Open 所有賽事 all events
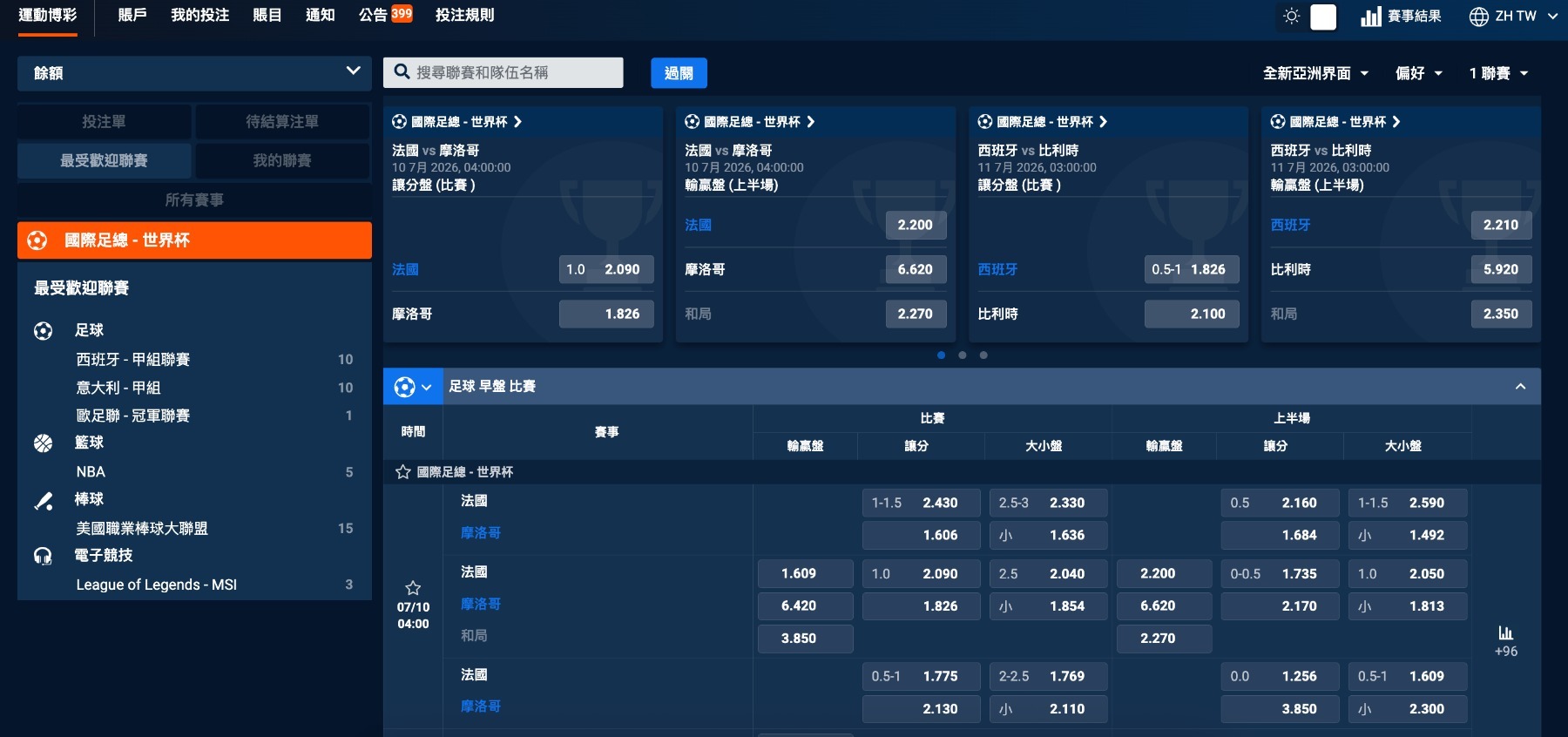This screenshot has height=737, width=1568. (x=194, y=199)
